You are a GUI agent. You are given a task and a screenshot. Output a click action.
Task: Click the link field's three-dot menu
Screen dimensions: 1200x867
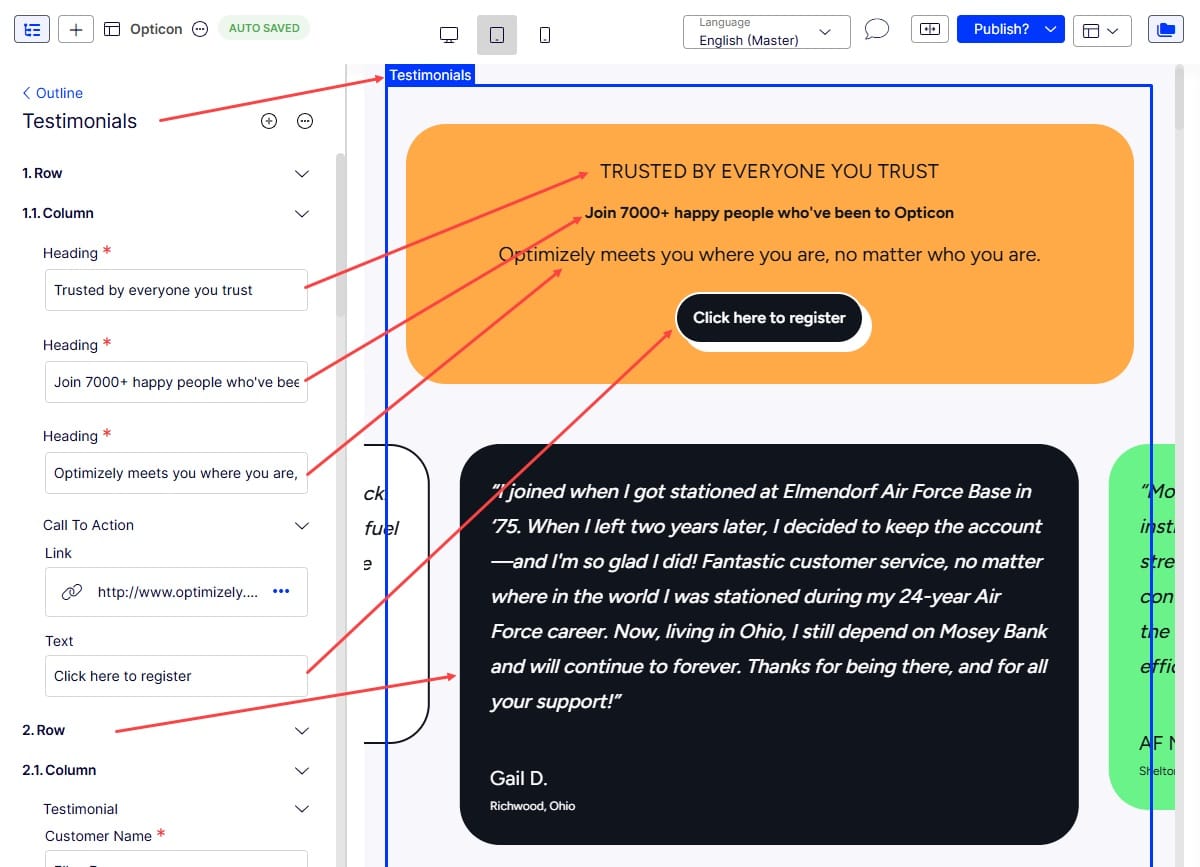(x=281, y=592)
